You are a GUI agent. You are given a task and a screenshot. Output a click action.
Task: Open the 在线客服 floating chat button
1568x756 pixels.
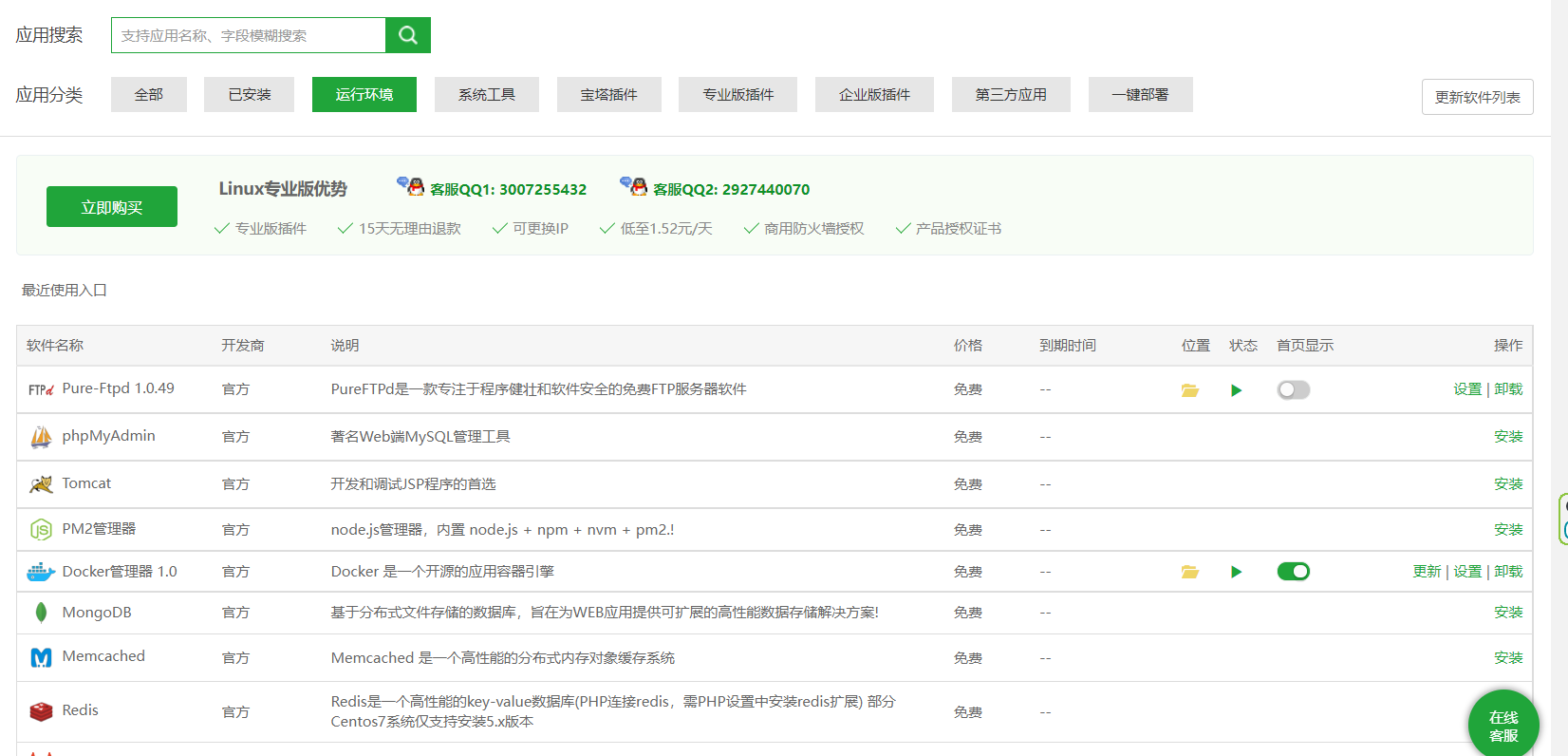click(1503, 727)
